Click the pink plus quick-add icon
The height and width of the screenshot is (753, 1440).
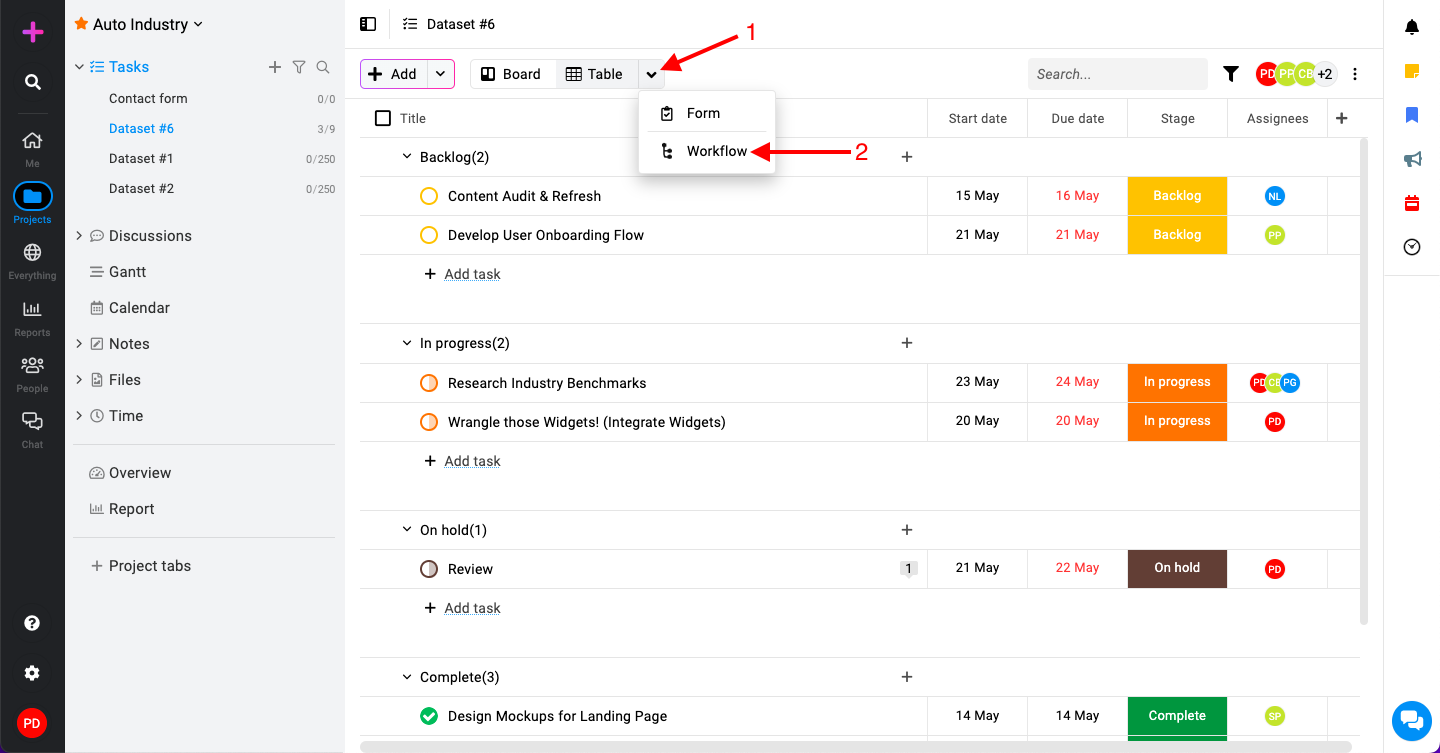(33, 32)
